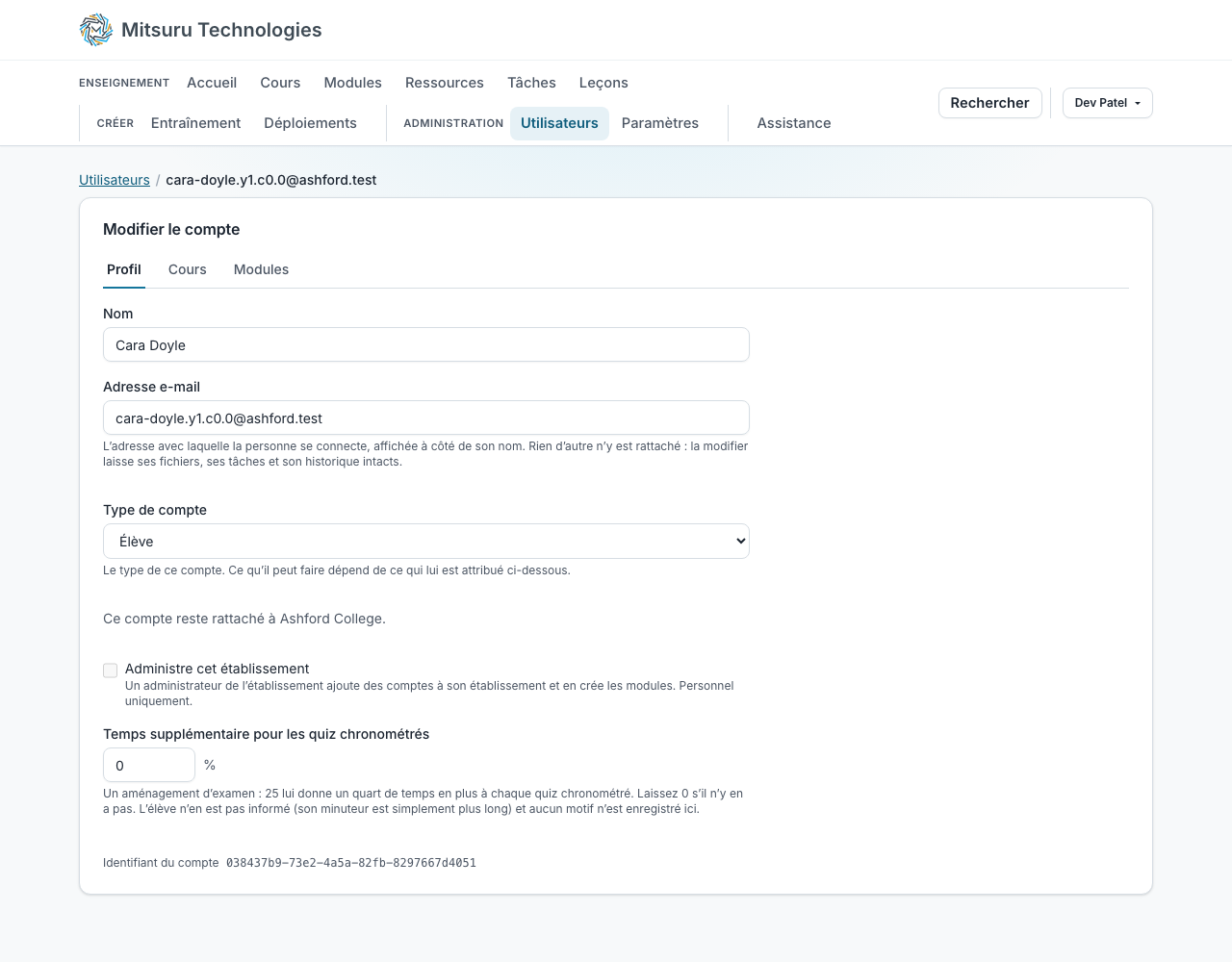Open the Assistance page
Screen dimensions: 1232x962
(x=794, y=123)
